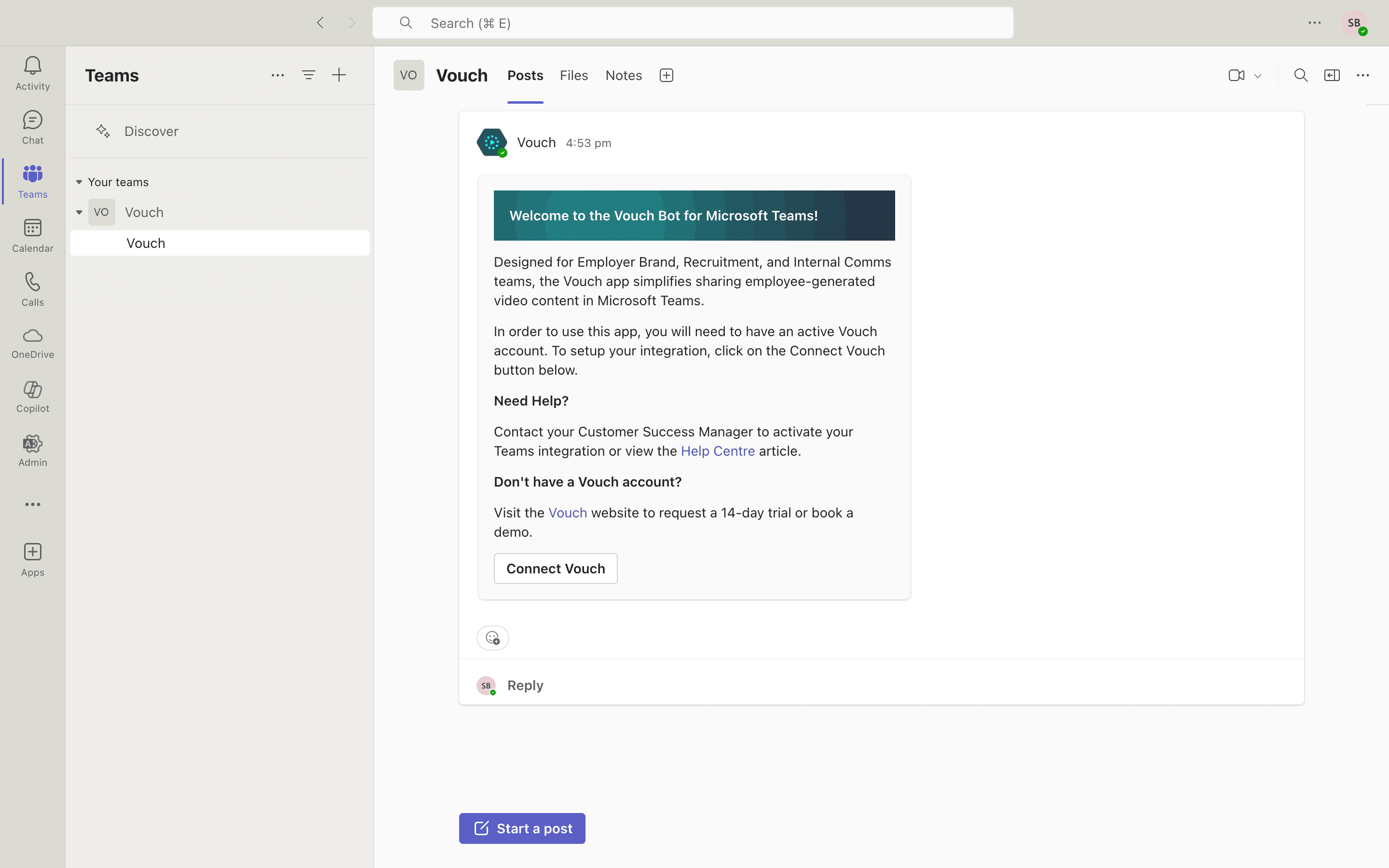Click the Need Help? heading

coord(531,401)
